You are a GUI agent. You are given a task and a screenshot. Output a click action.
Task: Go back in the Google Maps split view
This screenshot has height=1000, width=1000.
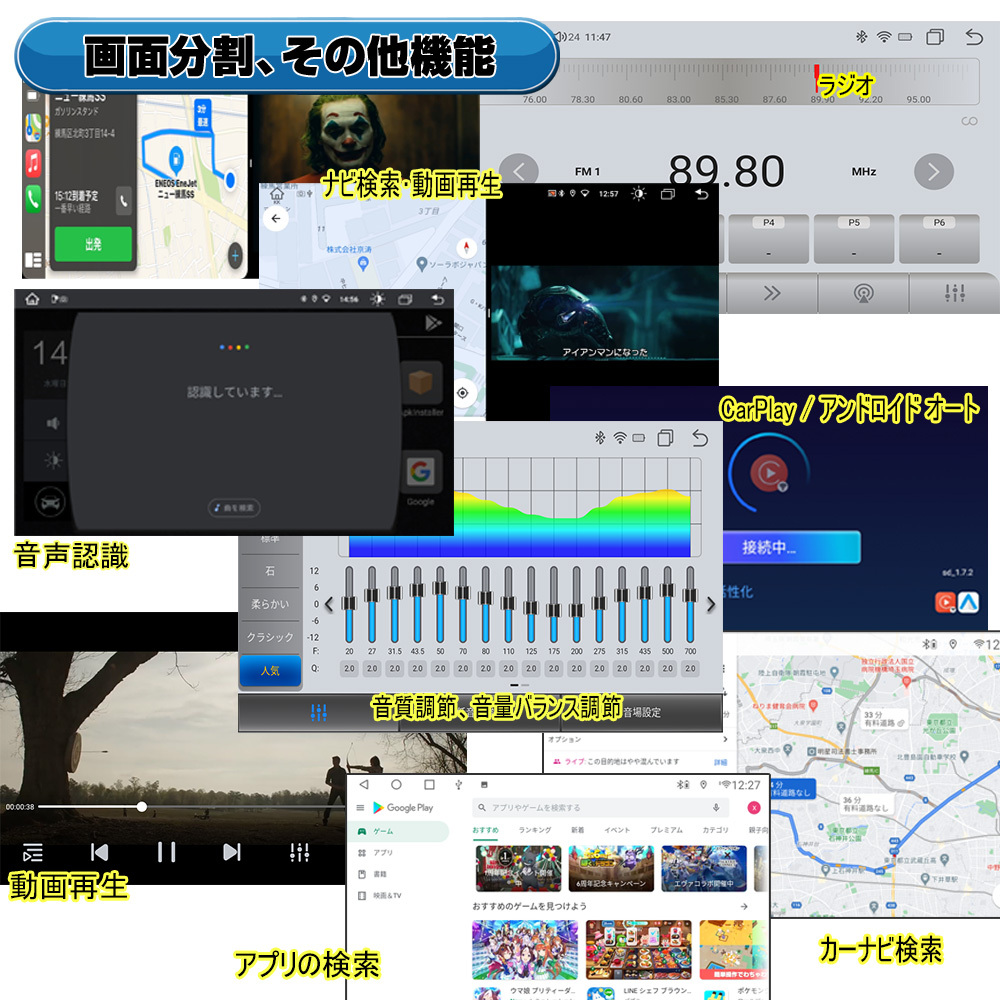(x=276, y=218)
